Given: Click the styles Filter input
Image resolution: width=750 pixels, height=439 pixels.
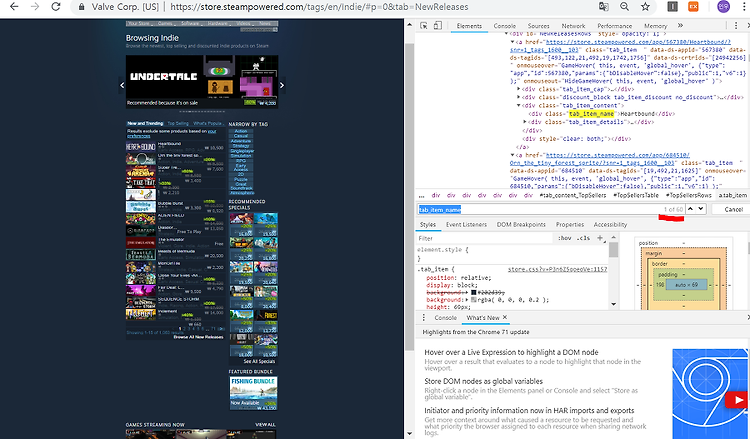Looking at the screenshot, I should (x=484, y=238).
